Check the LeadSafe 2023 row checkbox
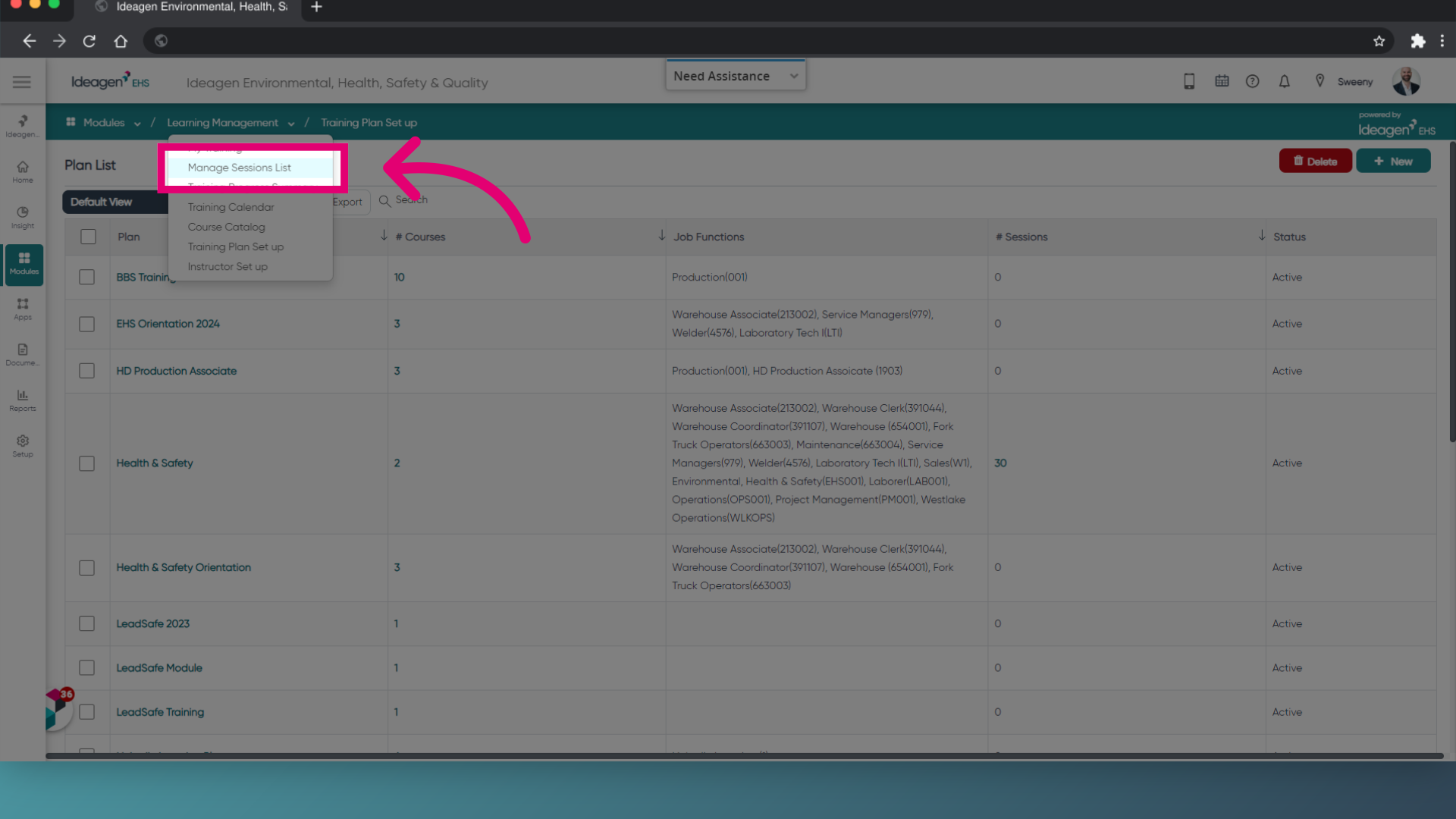Viewport: 1456px width, 819px height. (x=87, y=623)
